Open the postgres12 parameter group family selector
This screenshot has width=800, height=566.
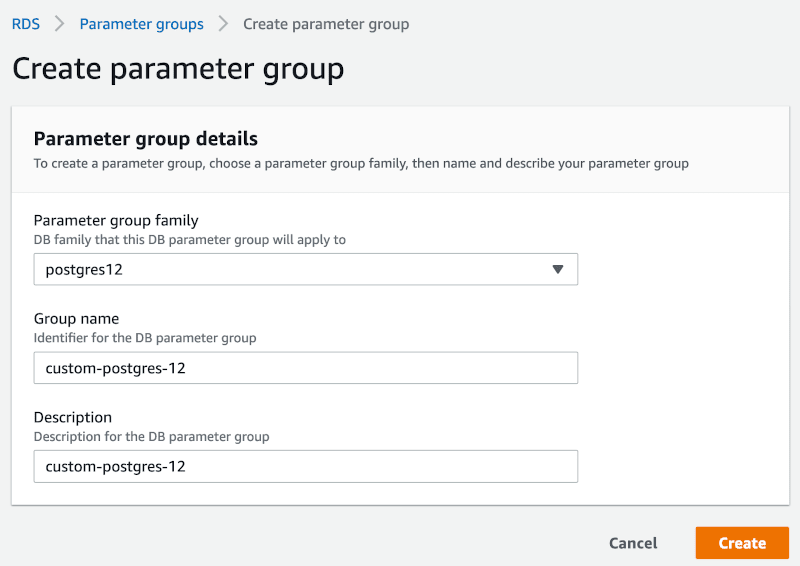coord(306,269)
